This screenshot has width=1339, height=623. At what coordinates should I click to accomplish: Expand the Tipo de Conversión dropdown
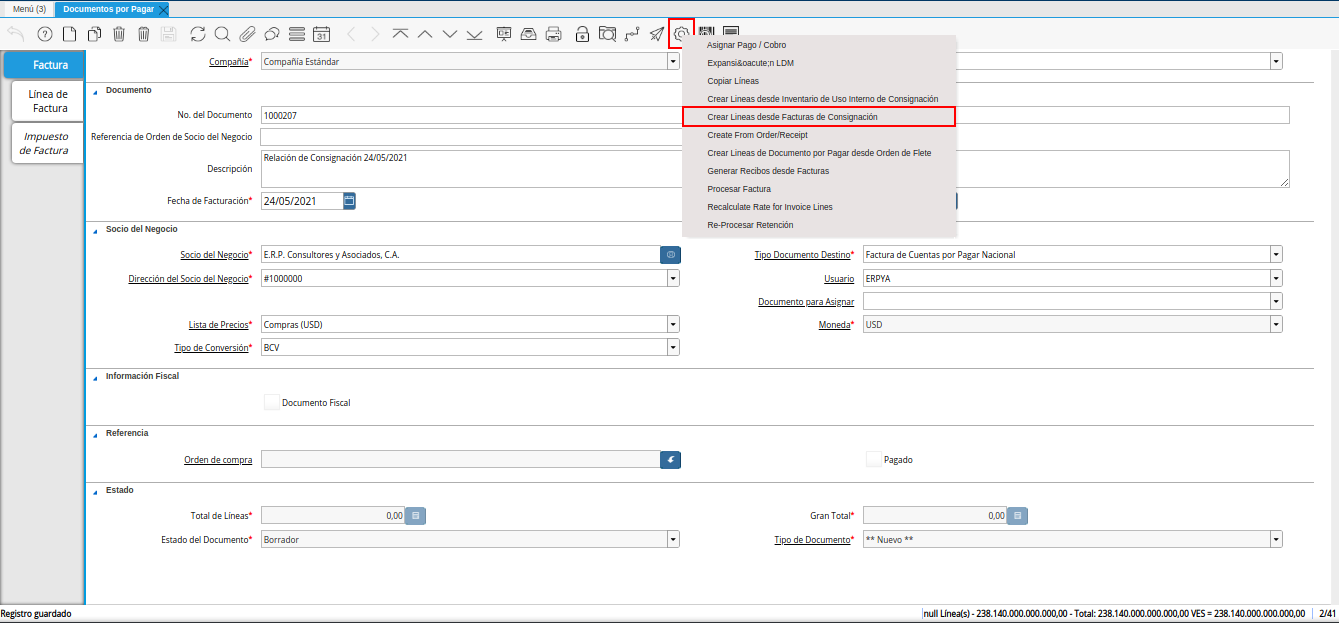coord(672,347)
